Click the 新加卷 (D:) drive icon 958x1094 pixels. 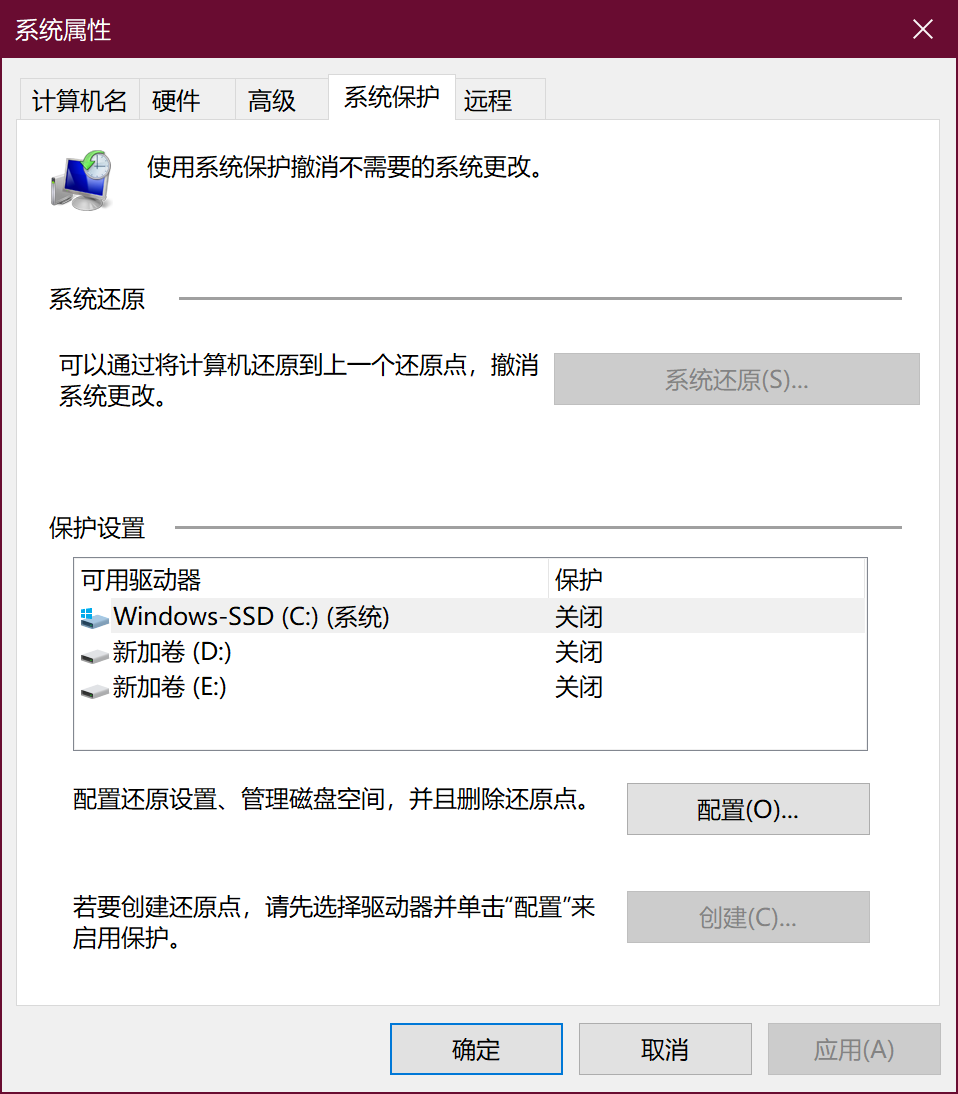click(94, 653)
